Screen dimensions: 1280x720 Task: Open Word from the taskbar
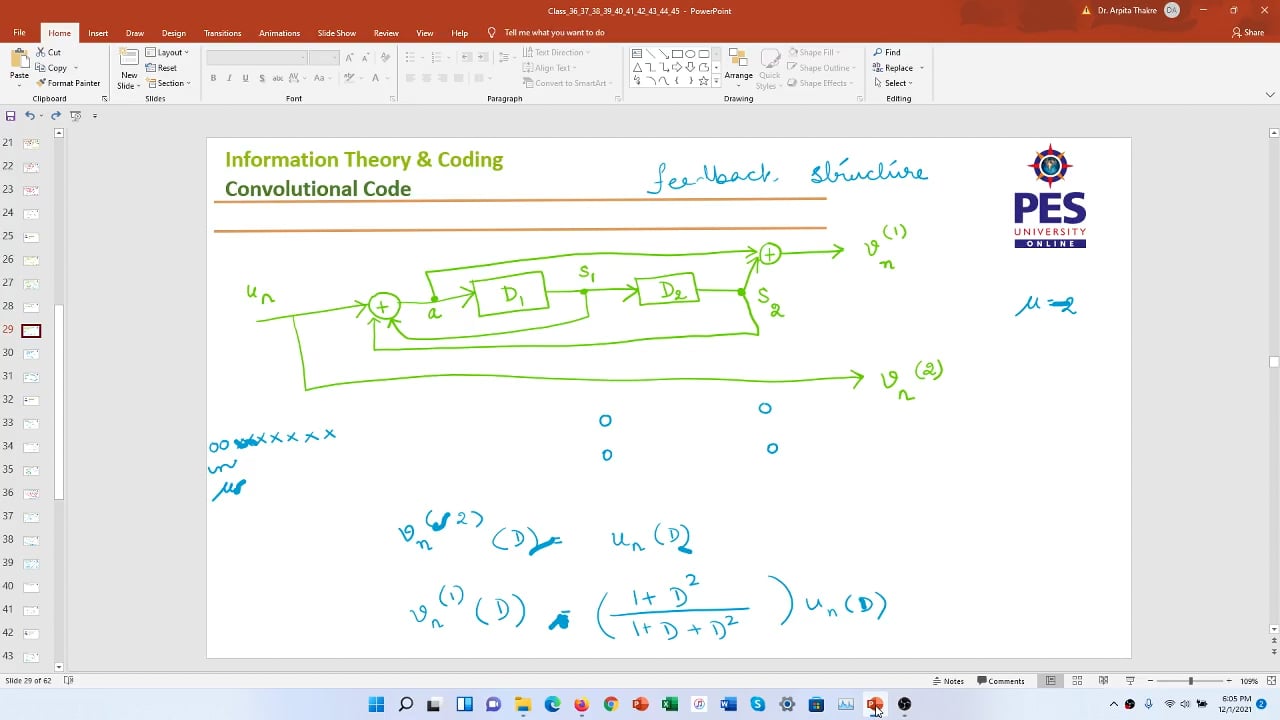click(x=728, y=704)
